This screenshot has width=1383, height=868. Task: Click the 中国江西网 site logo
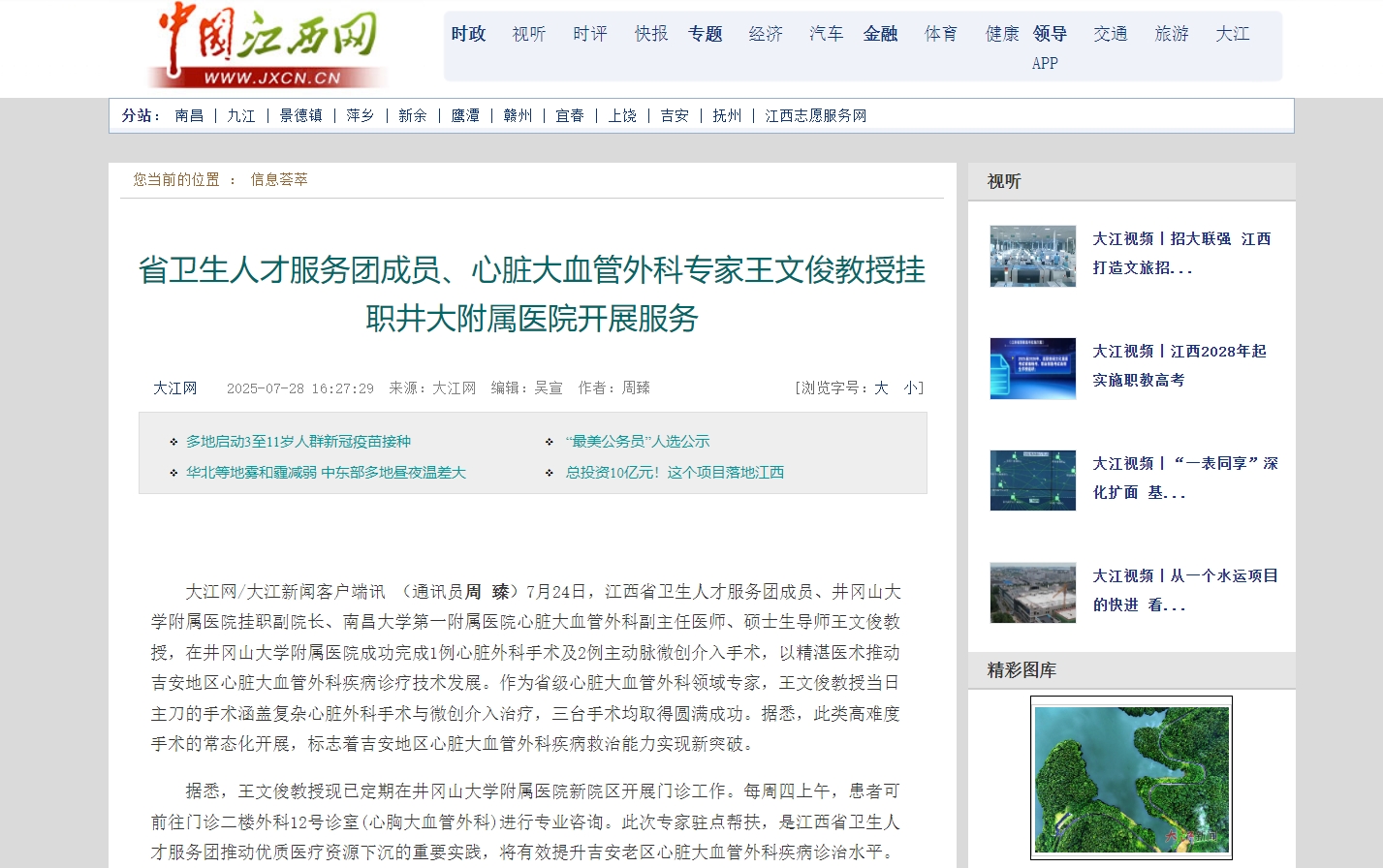point(268,46)
